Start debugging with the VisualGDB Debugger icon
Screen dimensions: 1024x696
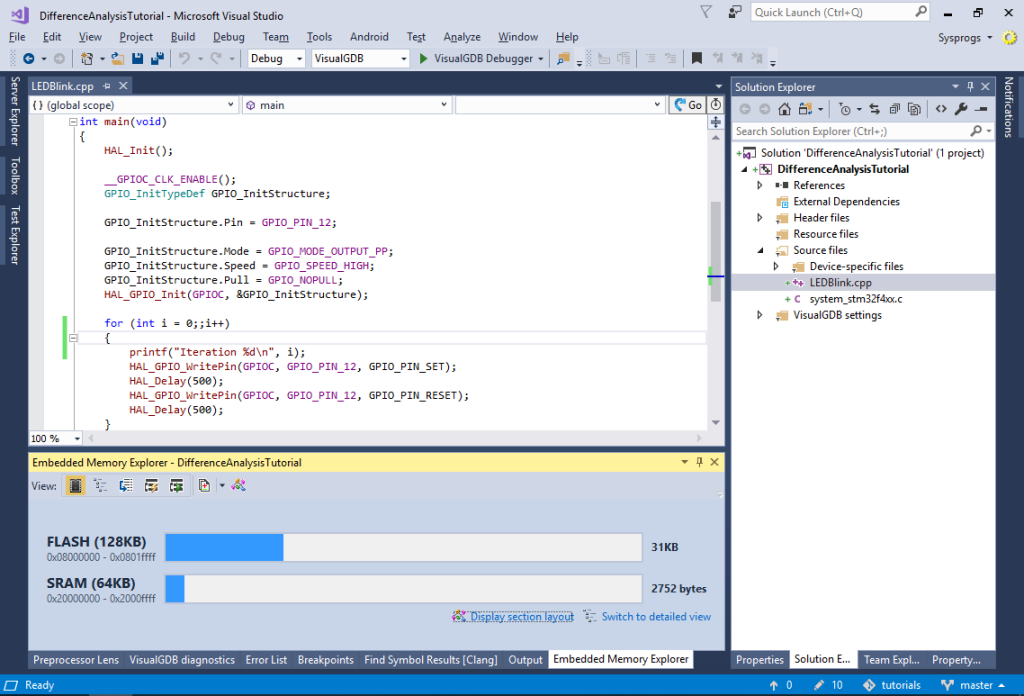pos(423,59)
